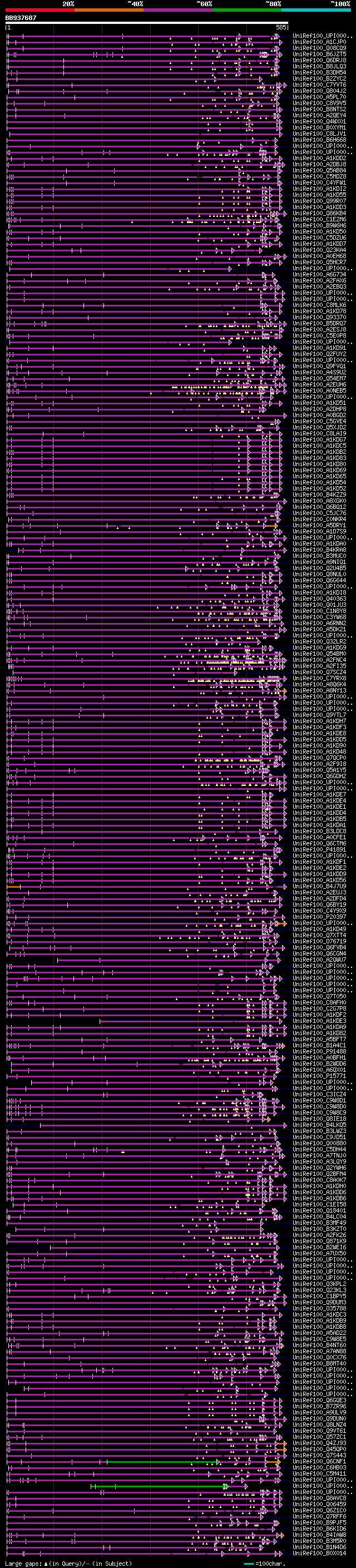The width and height of the screenshot is (356, 1568).
Task: Select the UniRef100_Q9YTL7 label
Action: click(319, 715)
